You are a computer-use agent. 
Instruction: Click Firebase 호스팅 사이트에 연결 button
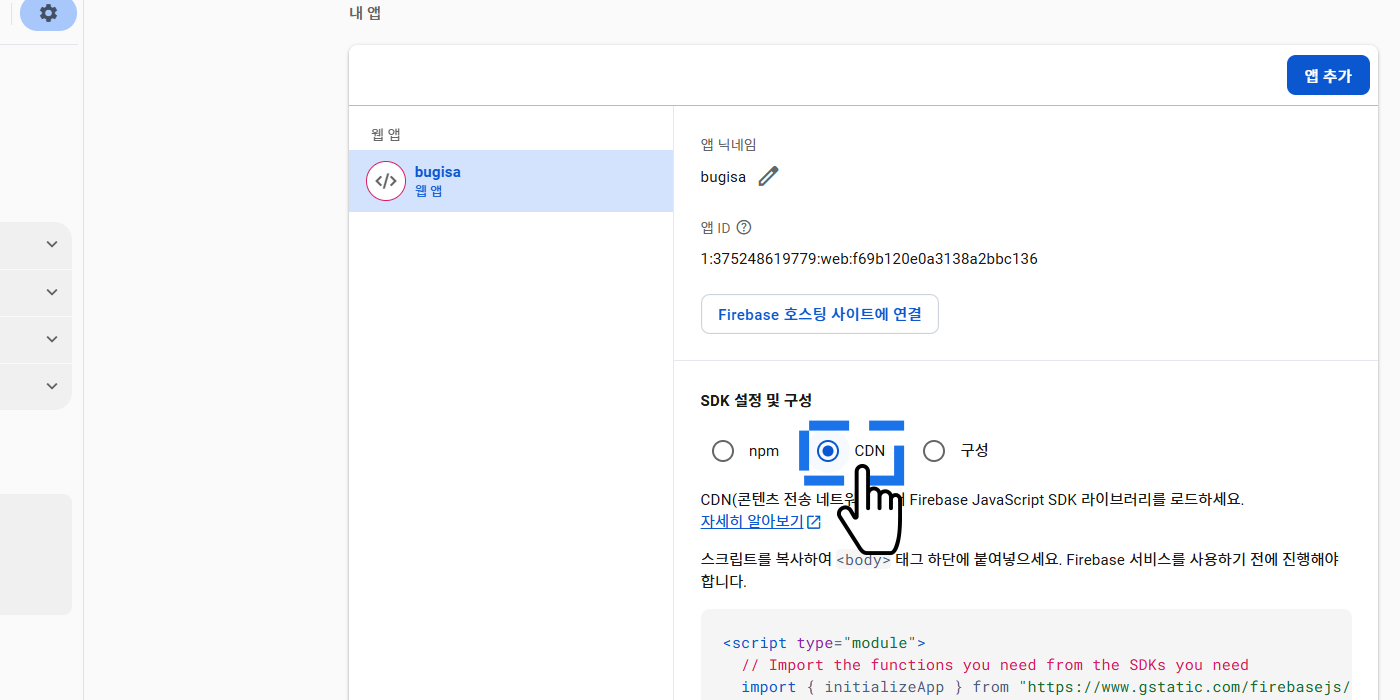click(820, 314)
